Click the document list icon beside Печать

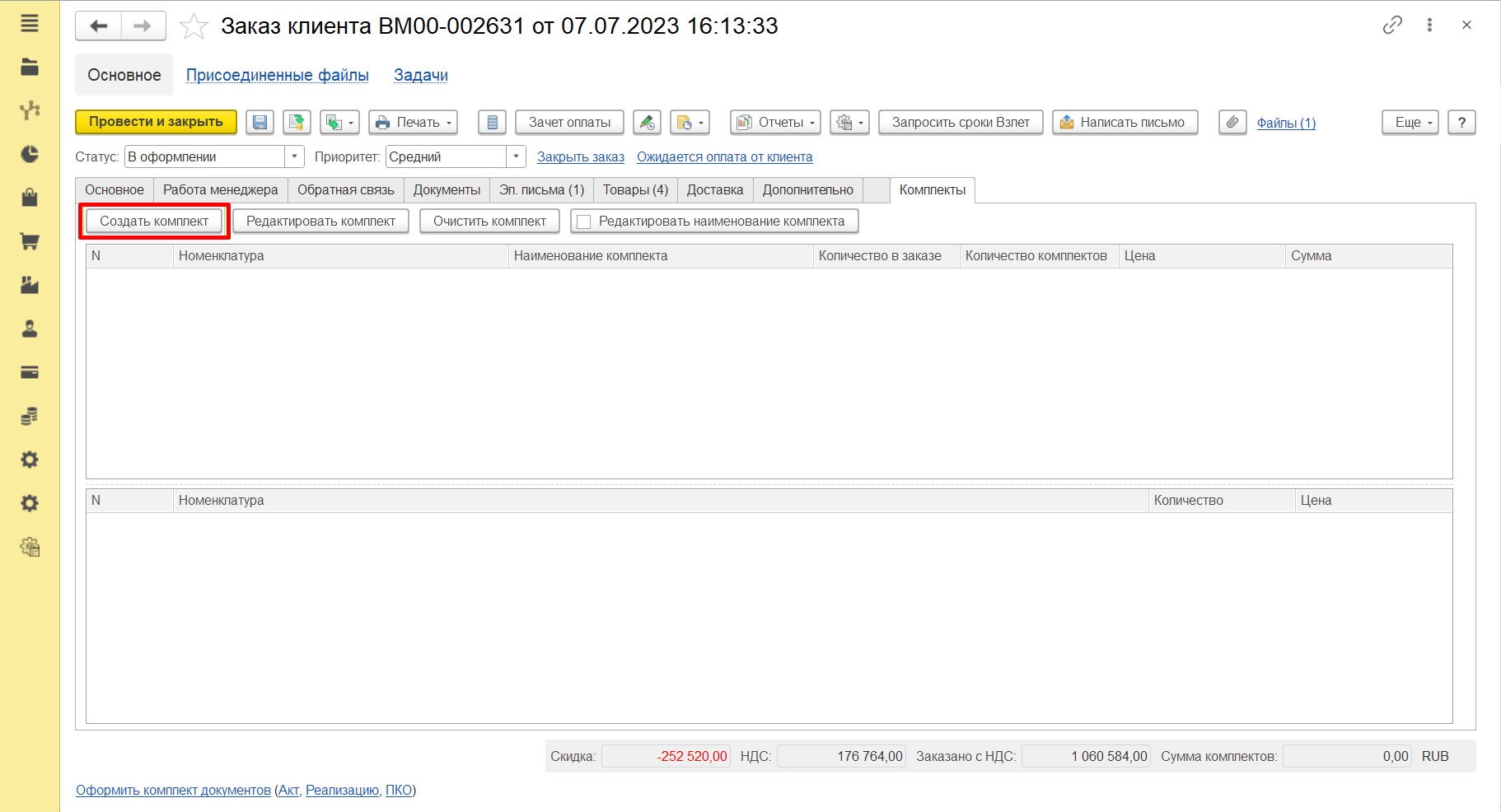(492, 123)
